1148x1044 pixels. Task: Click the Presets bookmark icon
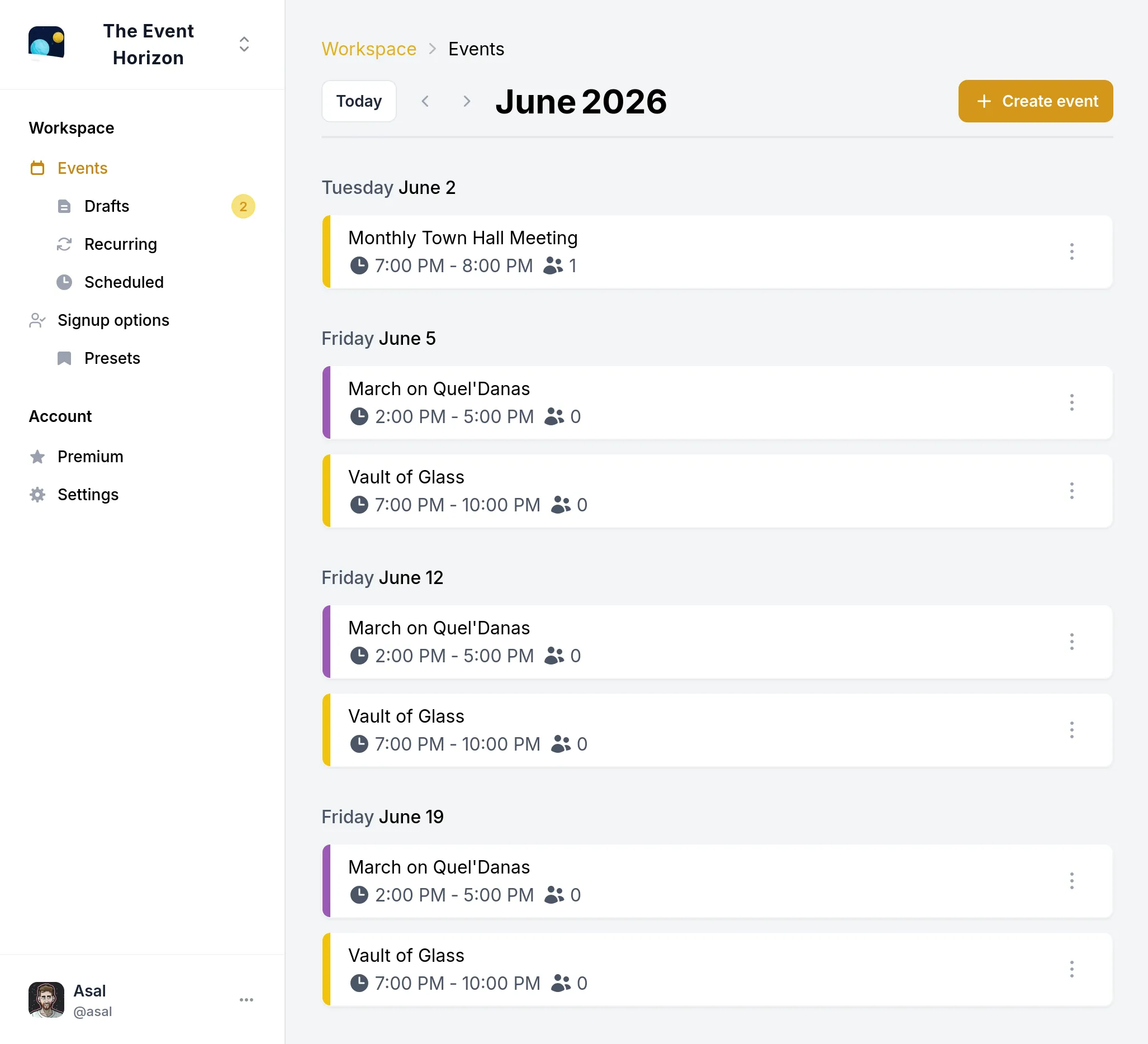(x=64, y=358)
